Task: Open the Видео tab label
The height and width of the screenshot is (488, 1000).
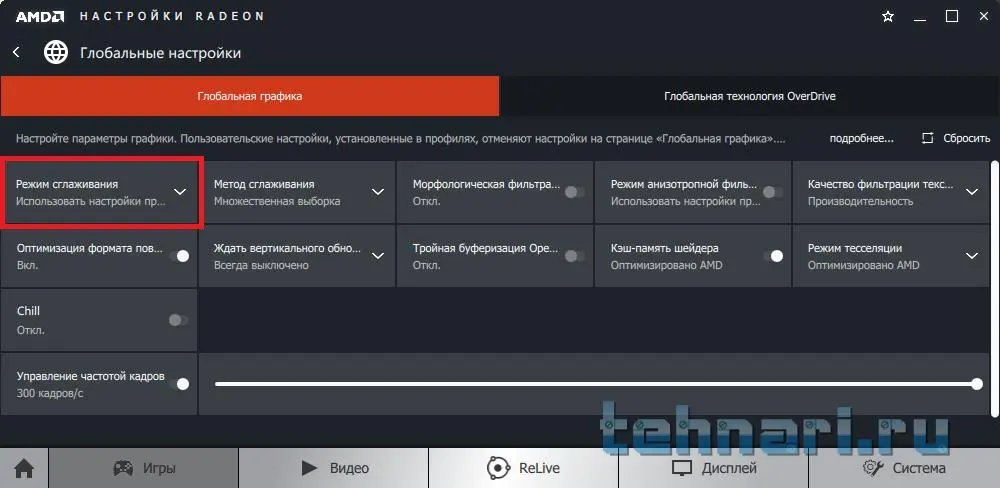Action: (349, 468)
